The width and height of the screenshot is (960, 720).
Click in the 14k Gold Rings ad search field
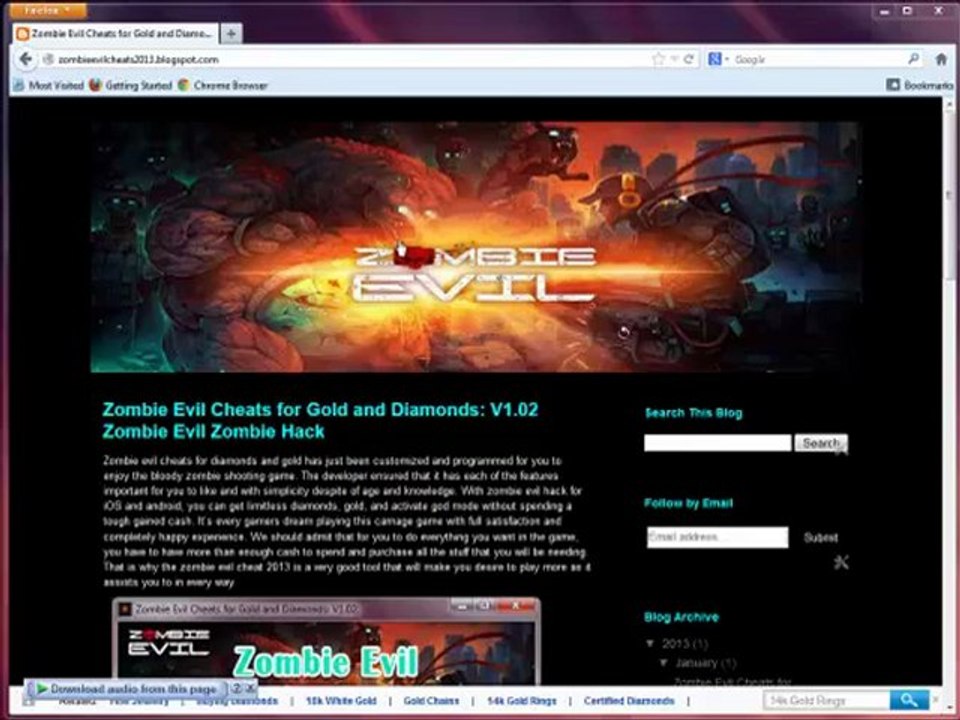[827, 700]
